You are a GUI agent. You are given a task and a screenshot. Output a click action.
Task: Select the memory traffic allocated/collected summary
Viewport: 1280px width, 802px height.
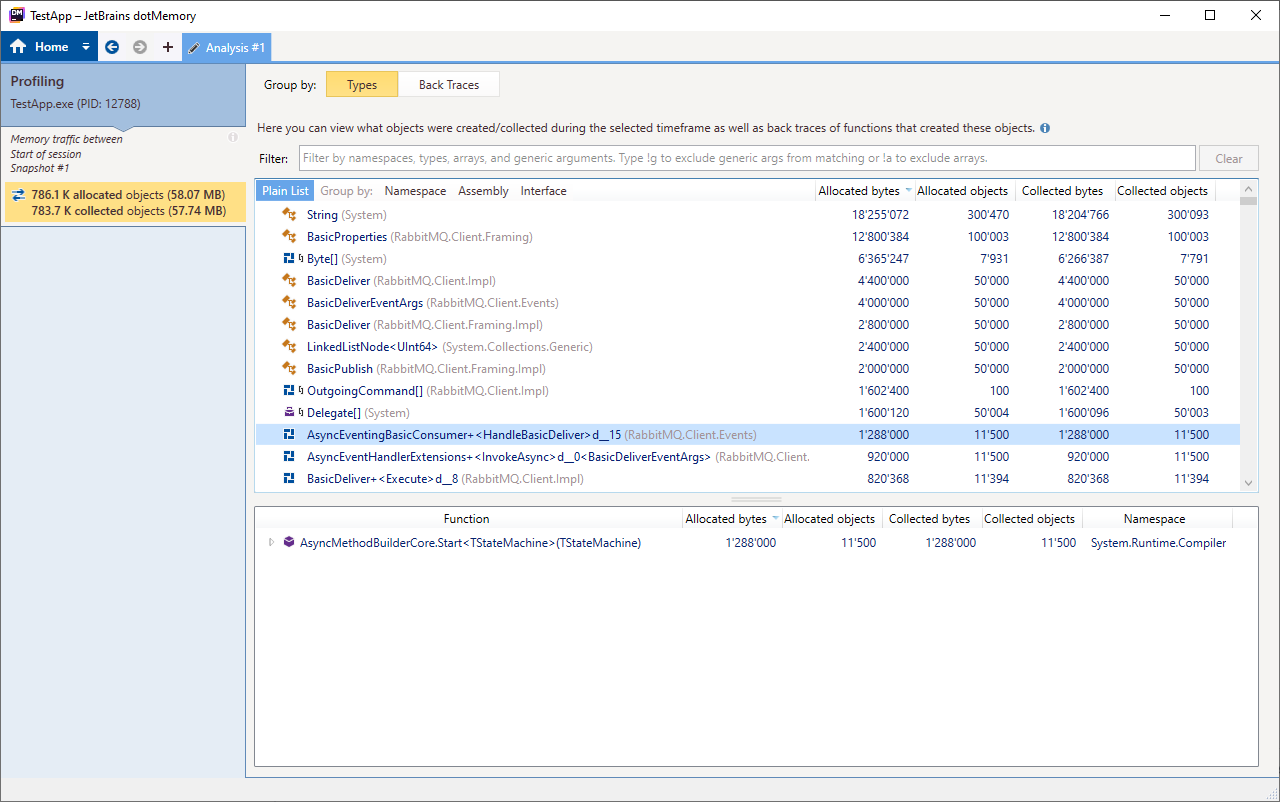124,203
